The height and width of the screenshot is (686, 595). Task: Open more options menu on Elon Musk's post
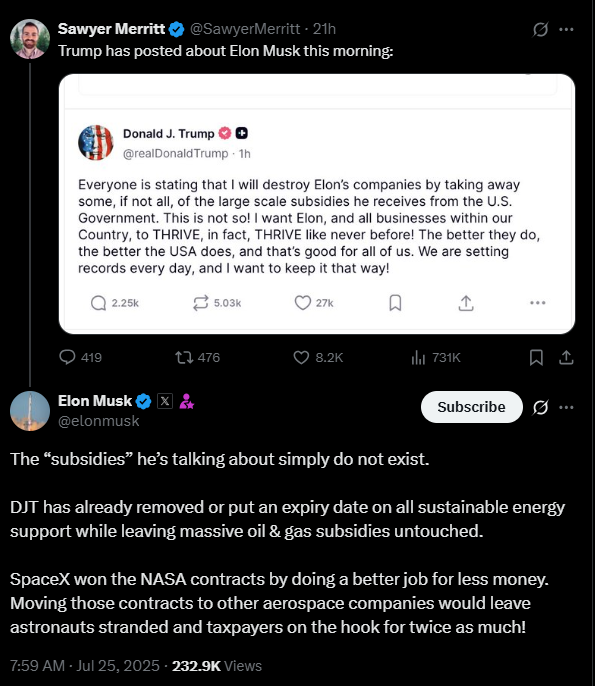566,407
